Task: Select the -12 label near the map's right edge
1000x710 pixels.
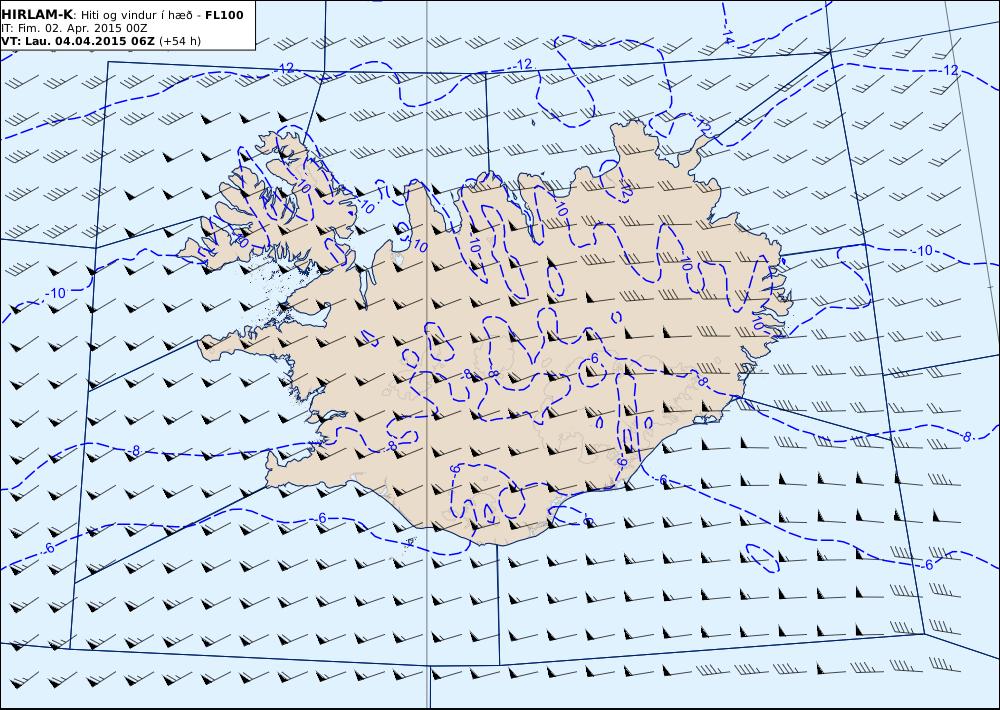Action: click(948, 70)
